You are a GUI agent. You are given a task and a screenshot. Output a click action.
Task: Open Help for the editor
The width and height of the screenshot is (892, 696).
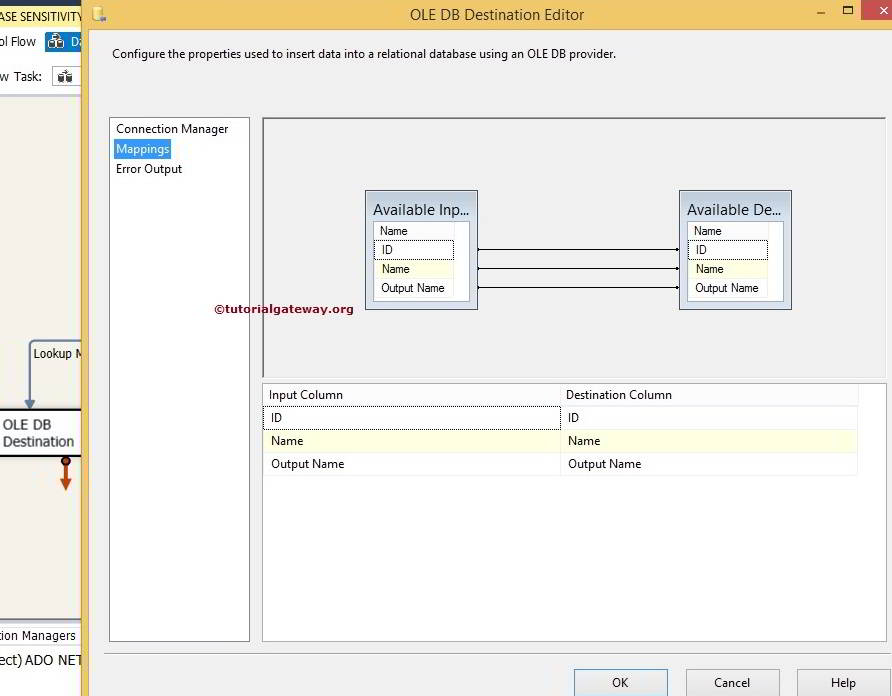[842, 682]
